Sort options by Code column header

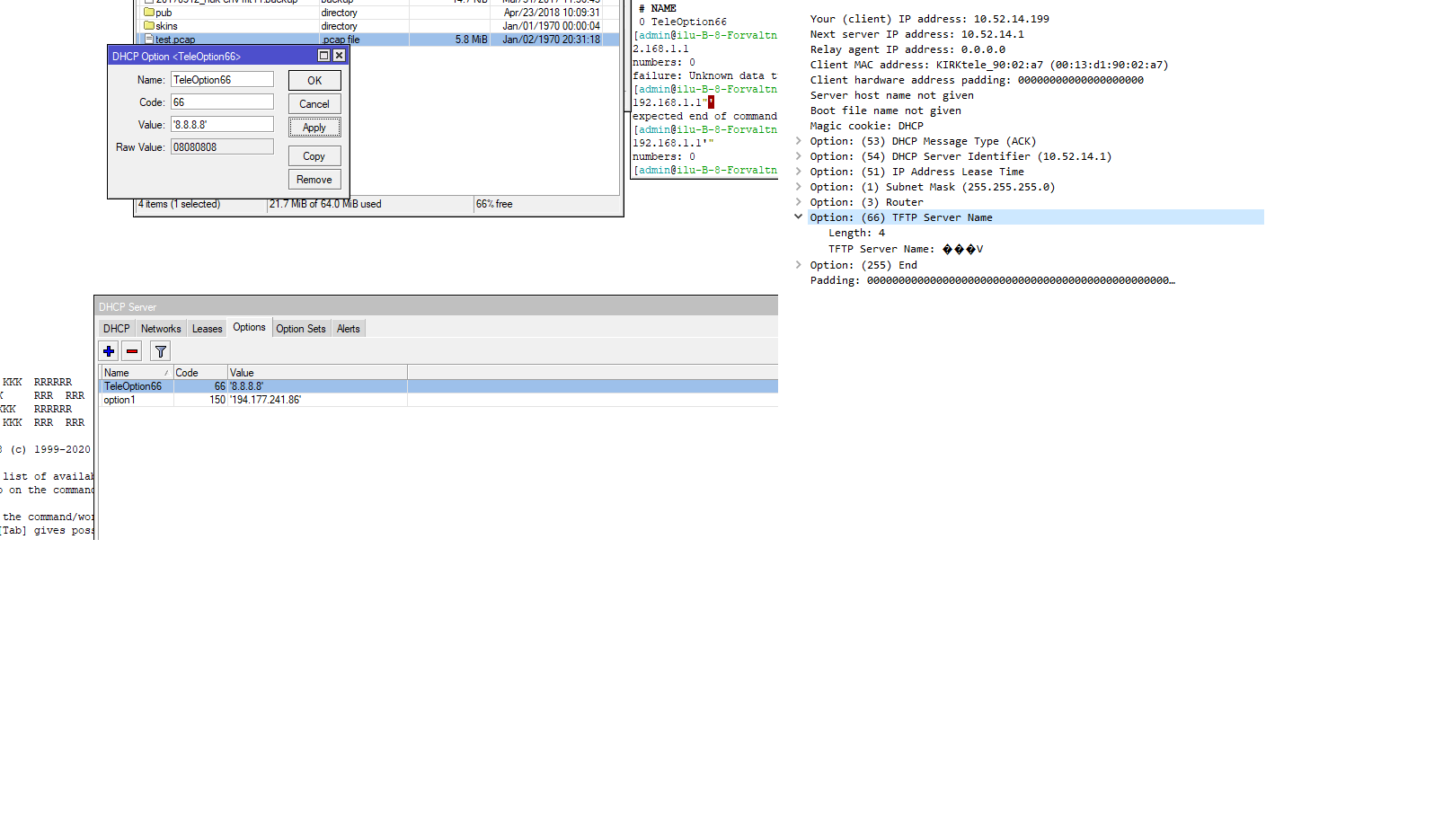(199, 373)
